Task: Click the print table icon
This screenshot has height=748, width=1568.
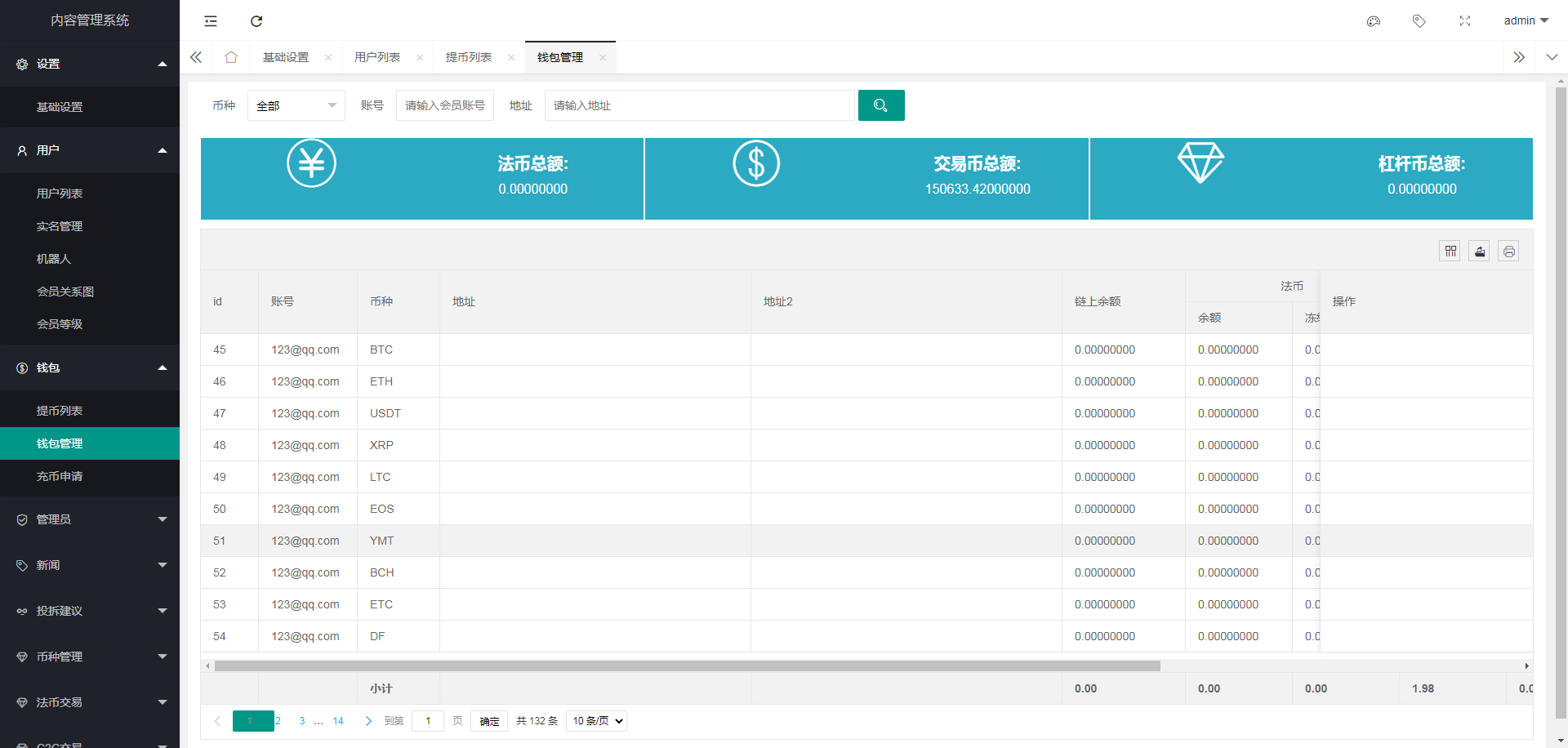Action: [1509, 252]
